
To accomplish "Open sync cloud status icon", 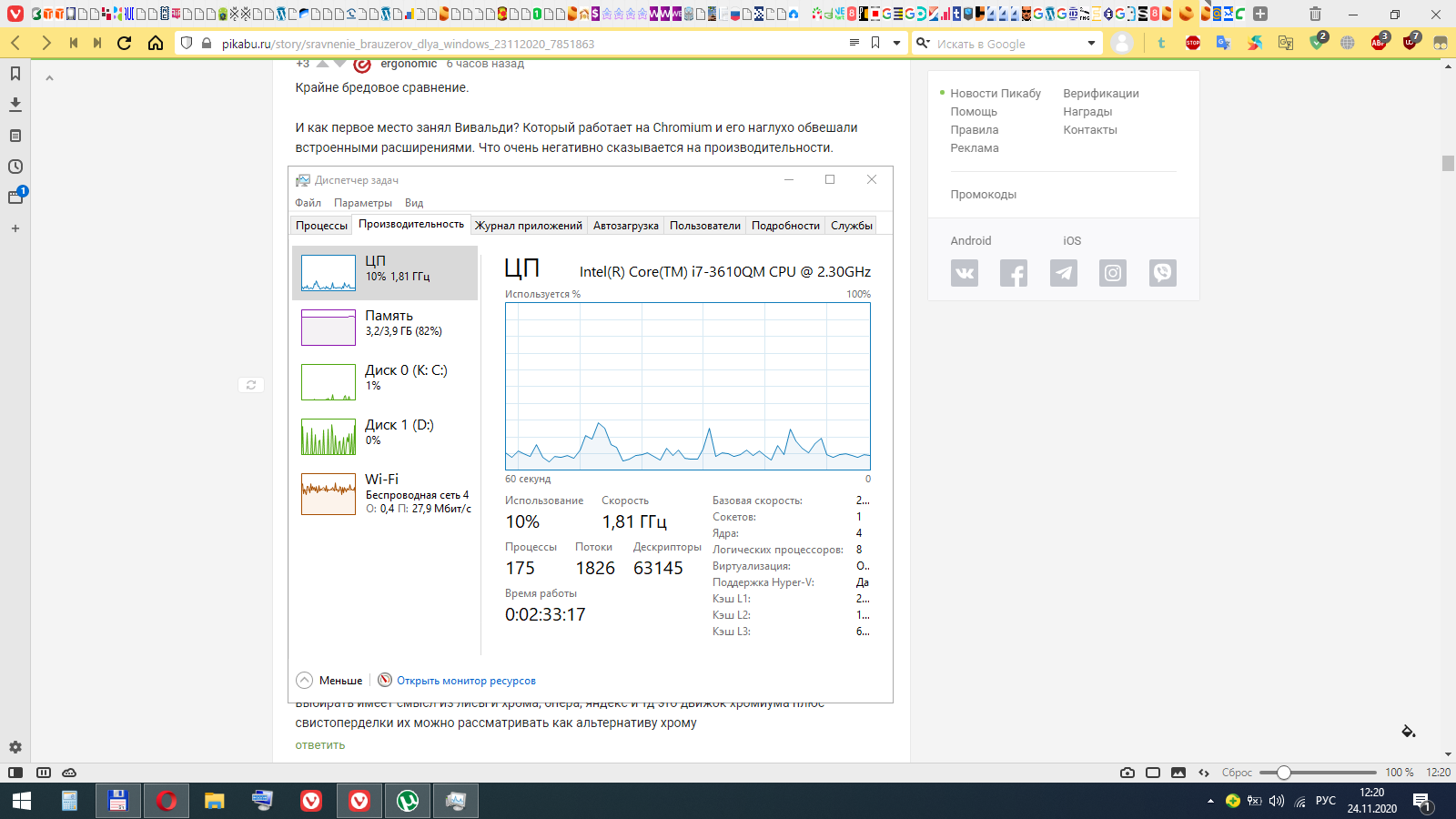I will click(69, 773).
